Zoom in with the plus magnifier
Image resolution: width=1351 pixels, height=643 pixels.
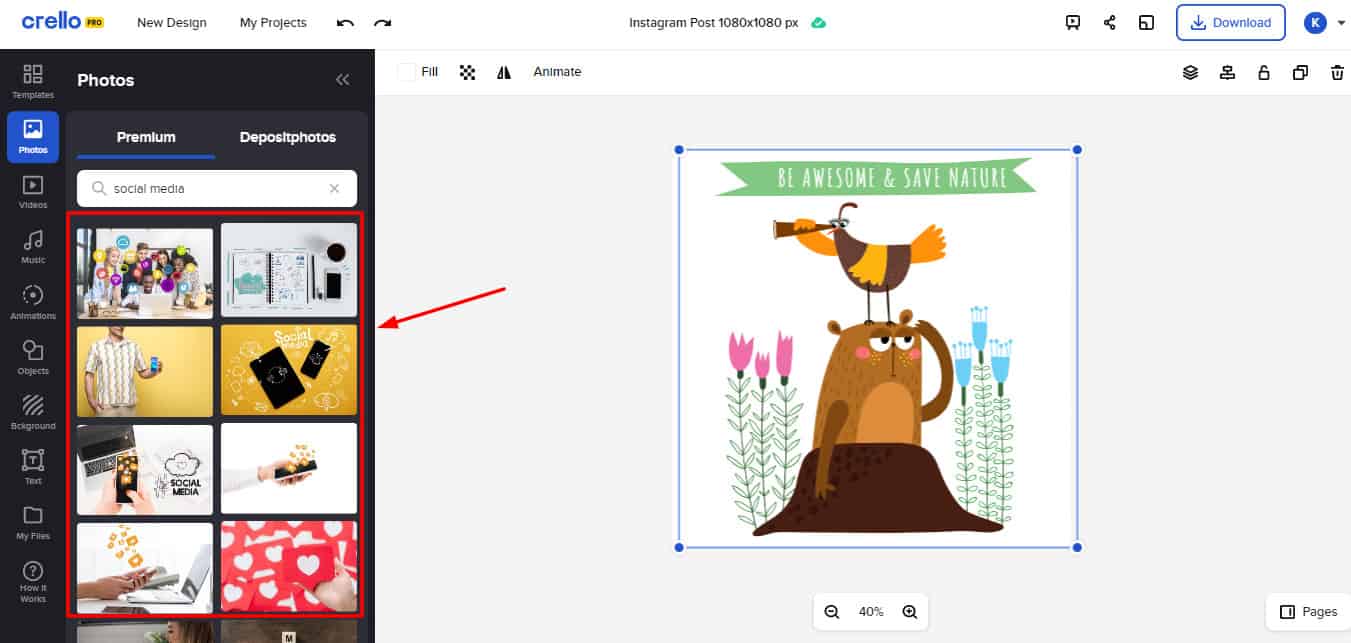tap(909, 611)
